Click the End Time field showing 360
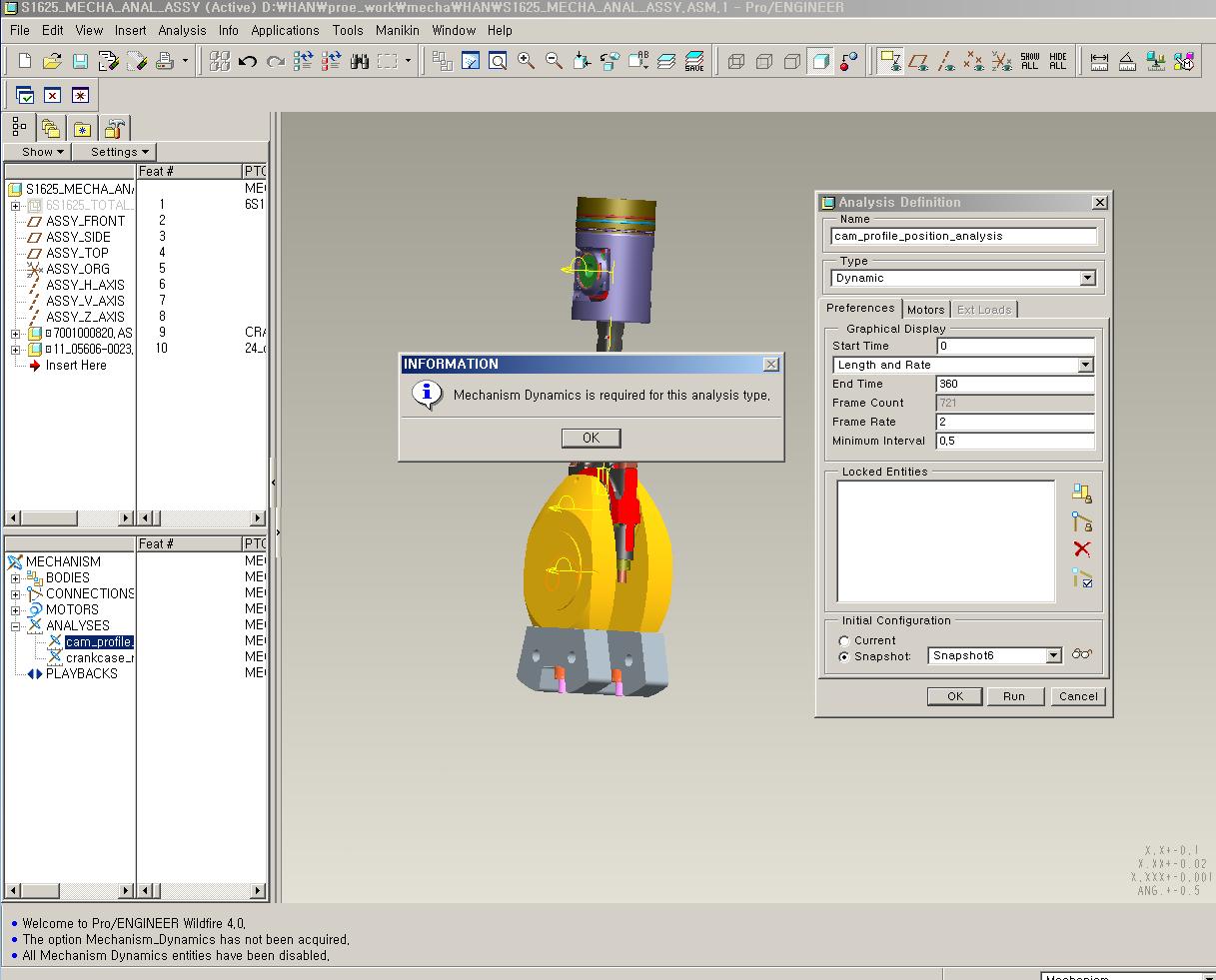 pyautogui.click(x=1015, y=384)
